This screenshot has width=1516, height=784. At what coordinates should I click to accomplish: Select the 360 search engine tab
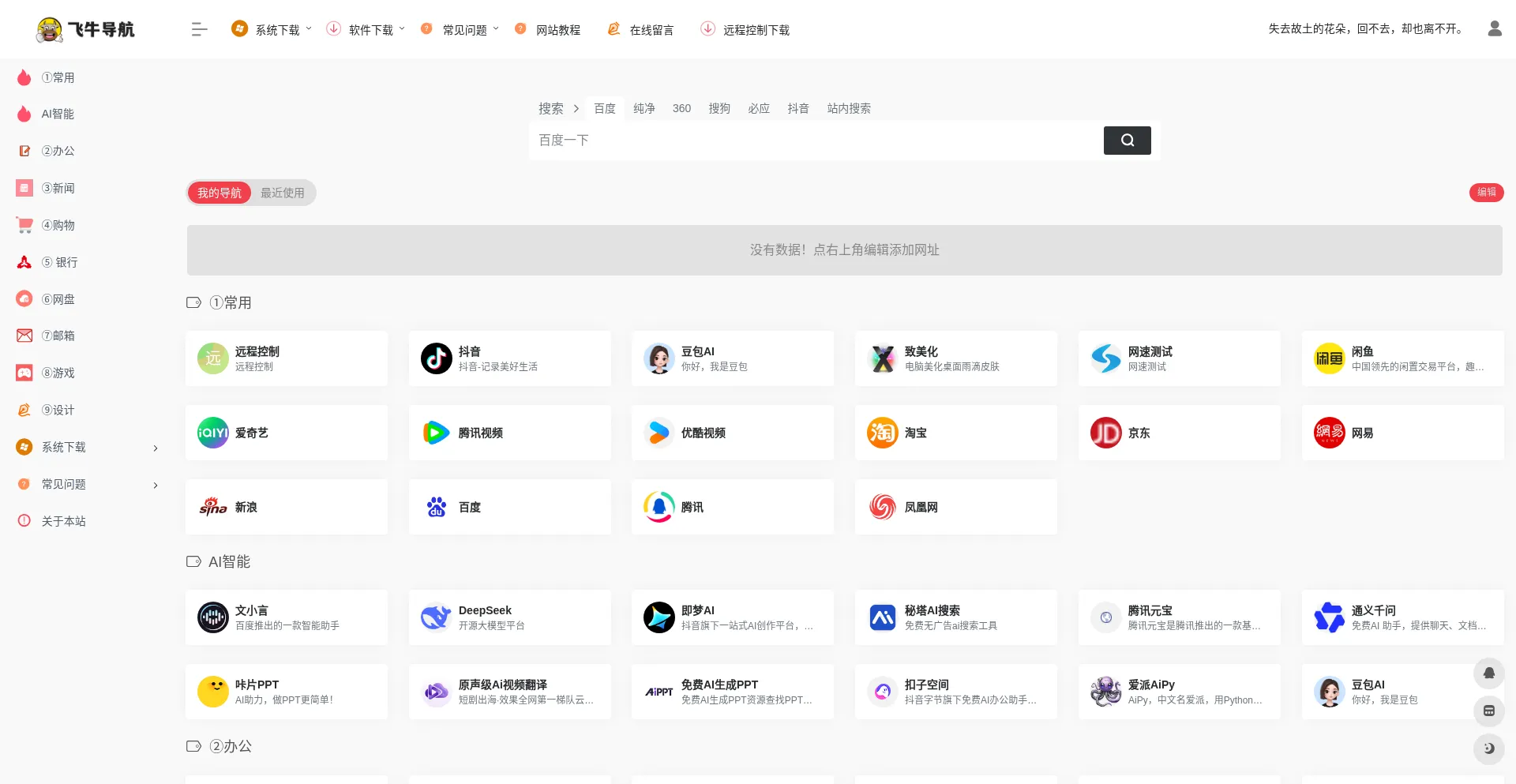[682, 109]
